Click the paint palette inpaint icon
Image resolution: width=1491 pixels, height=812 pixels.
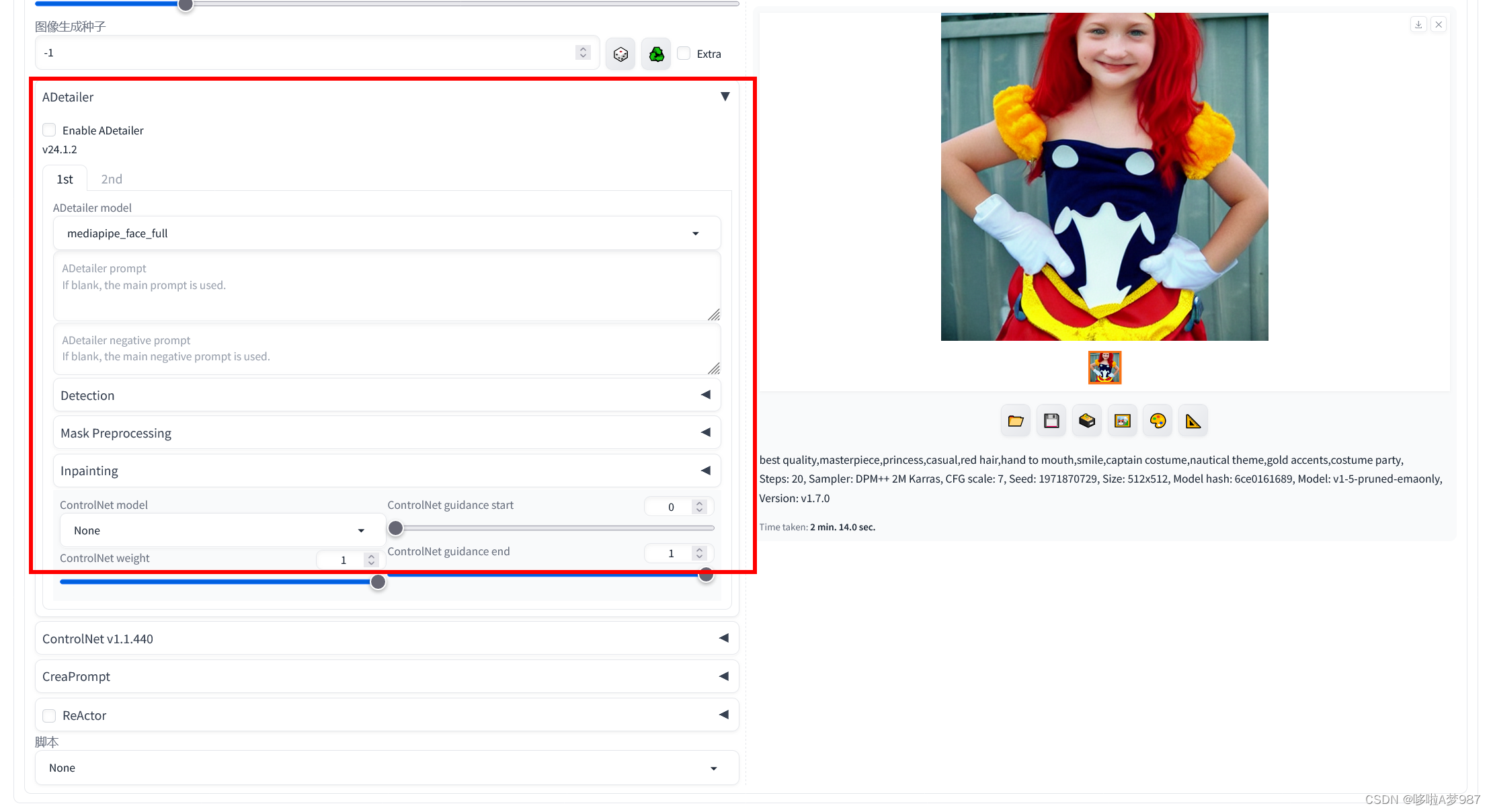[1158, 421]
